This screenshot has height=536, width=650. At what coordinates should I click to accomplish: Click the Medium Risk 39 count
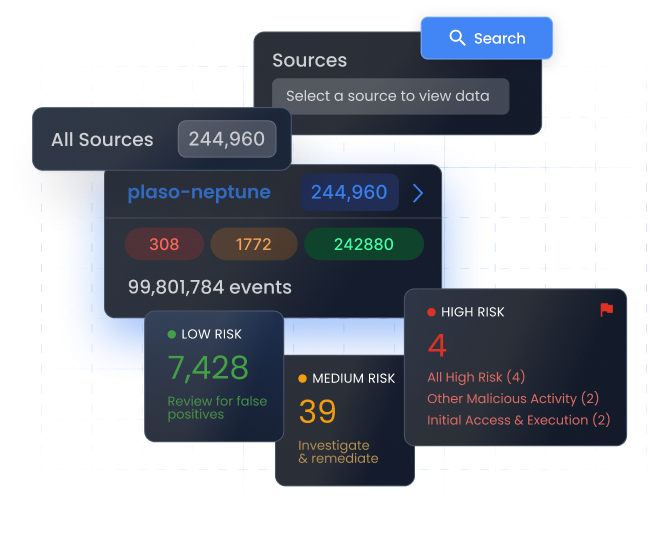tap(317, 410)
